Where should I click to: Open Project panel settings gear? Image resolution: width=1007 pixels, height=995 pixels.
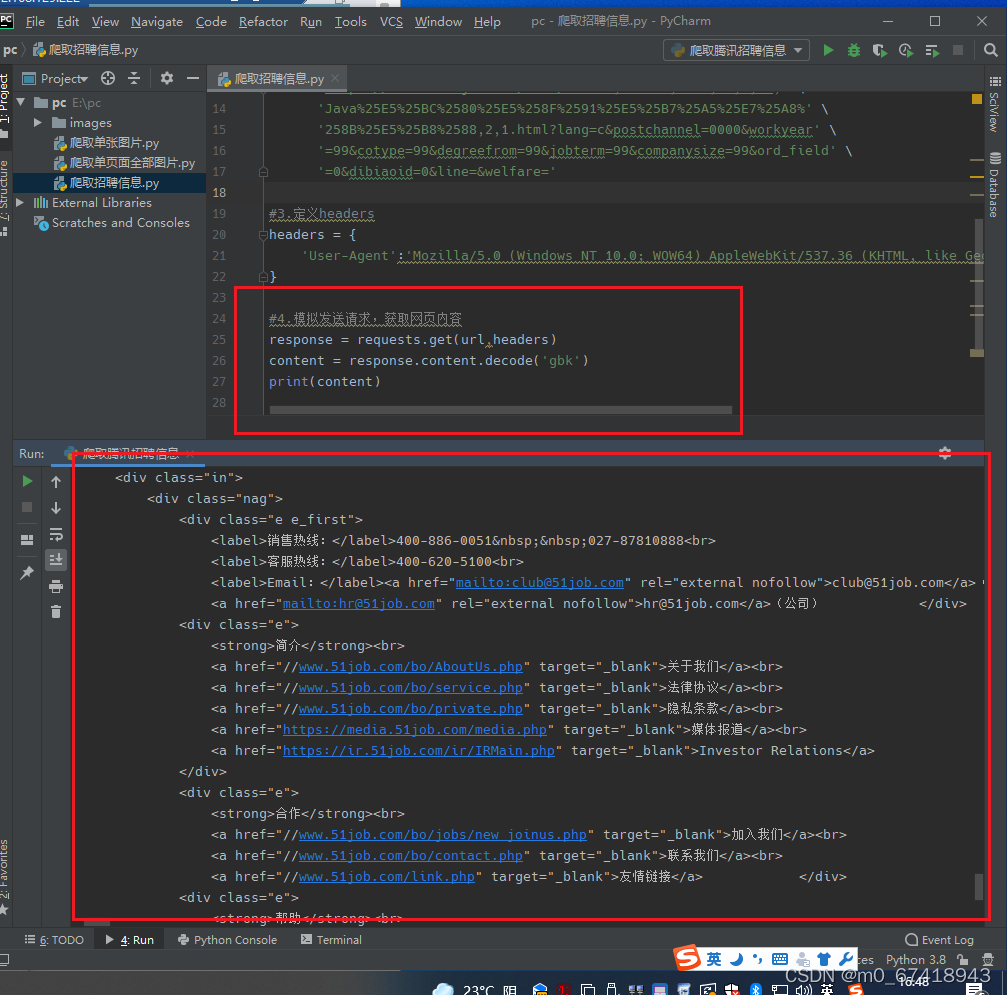pos(167,78)
